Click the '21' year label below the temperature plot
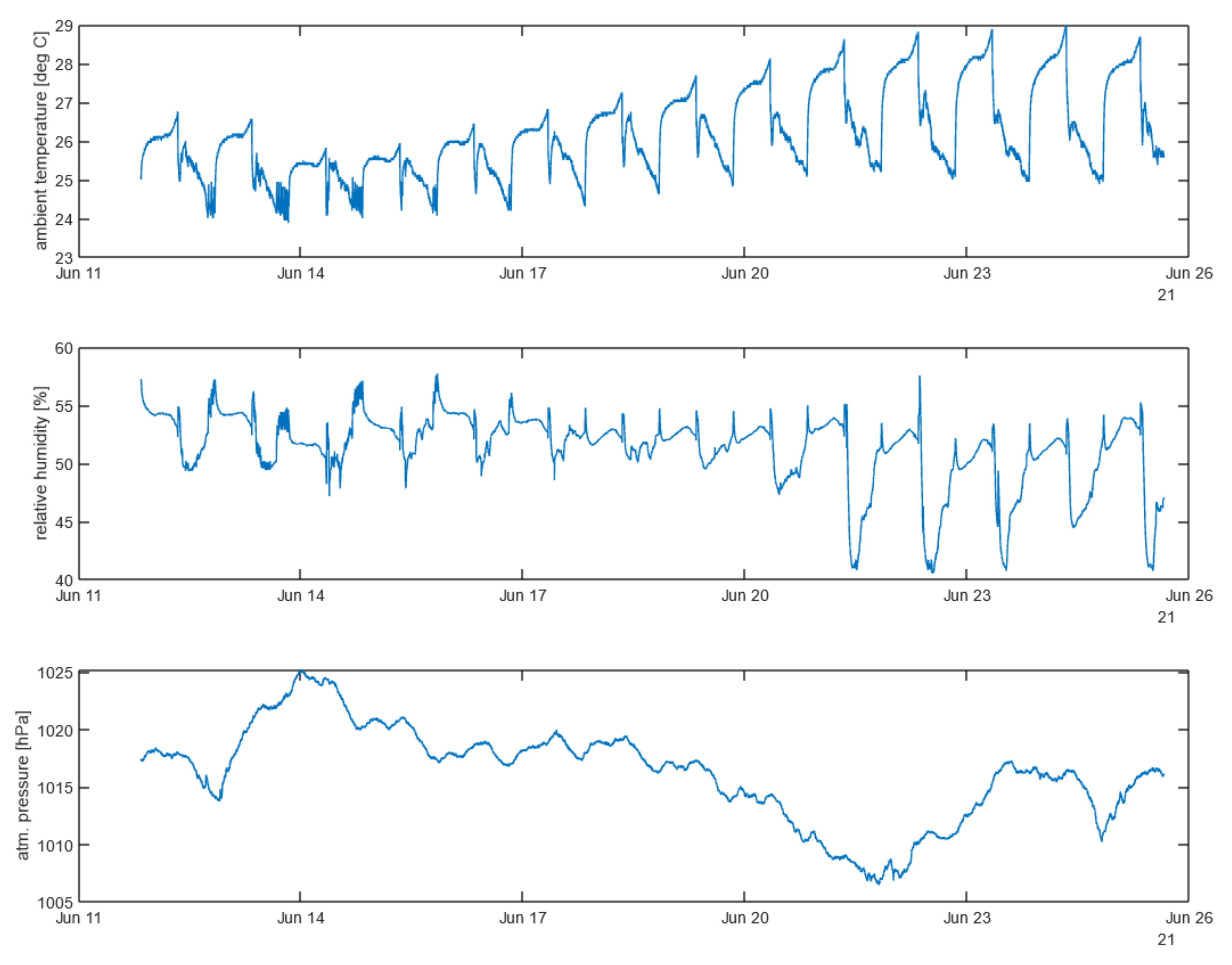The height and width of the screenshot is (965, 1232). point(1166,296)
